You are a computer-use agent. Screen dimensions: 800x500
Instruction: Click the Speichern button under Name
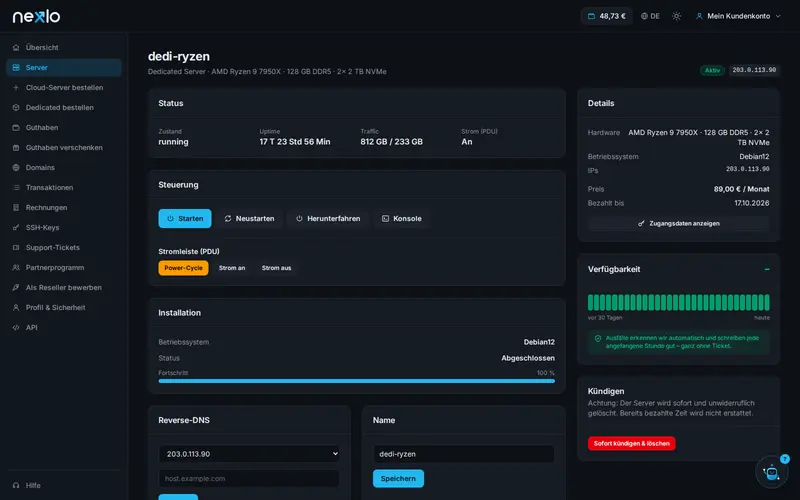coord(398,479)
